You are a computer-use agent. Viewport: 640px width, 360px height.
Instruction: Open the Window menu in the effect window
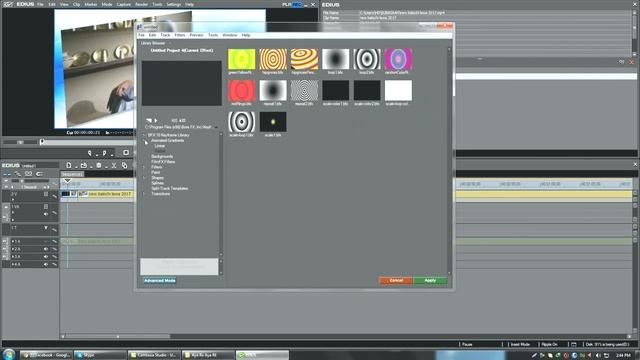230,35
